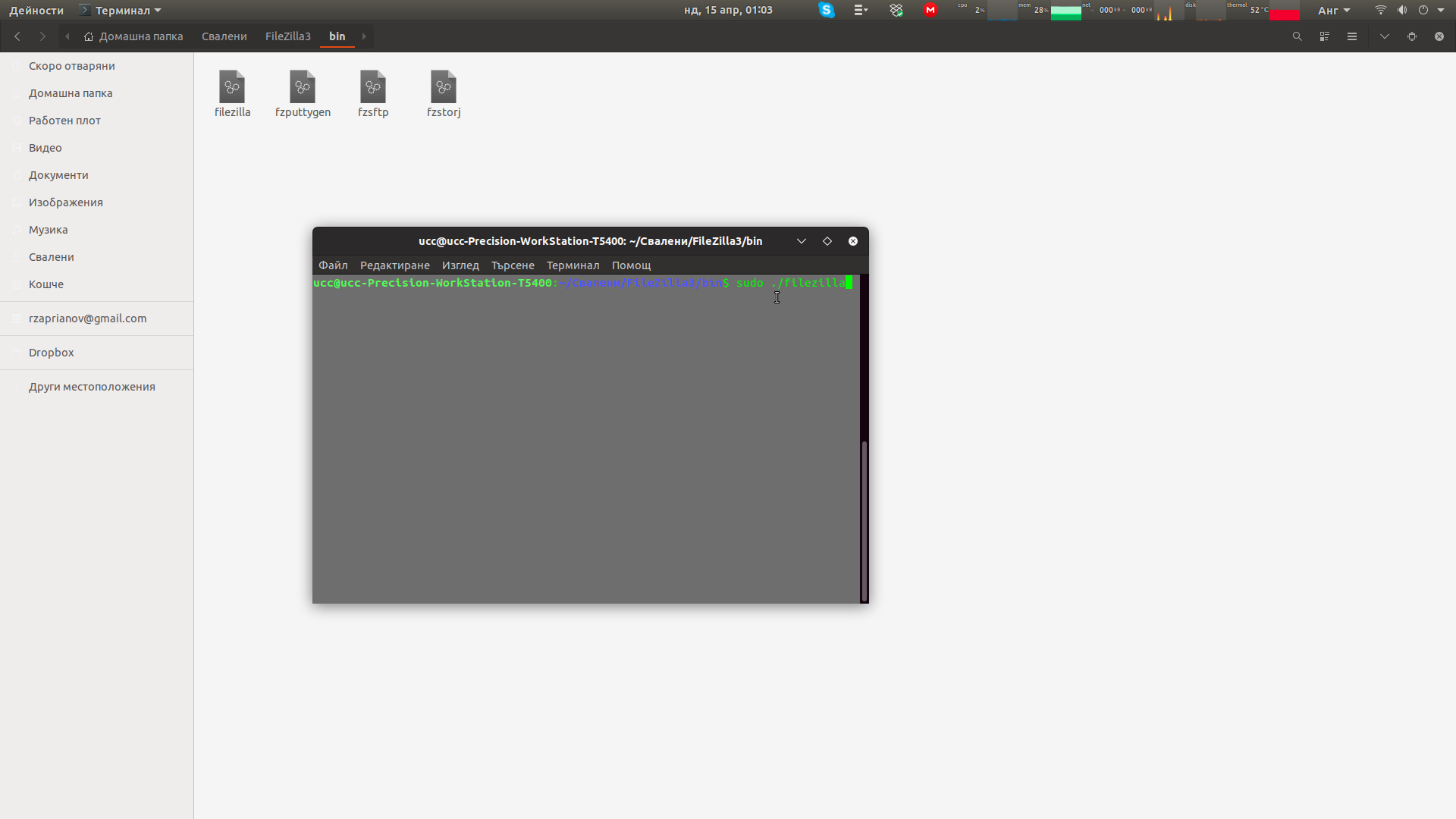Open Скоро отваряни recent files section
The width and height of the screenshot is (1456, 819).
[x=71, y=65]
